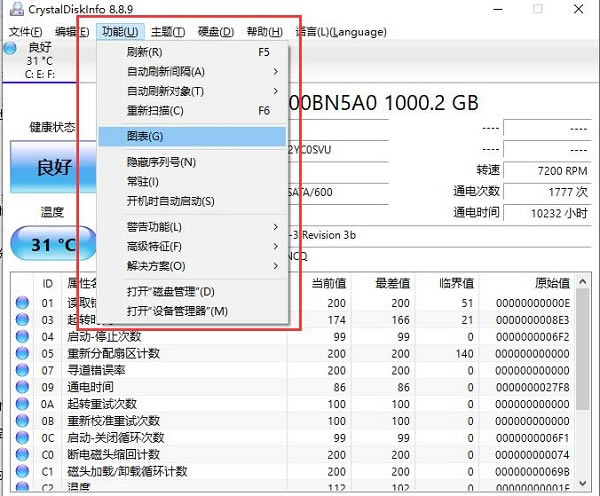Click the blue orb in row 0A
The width and height of the screenshot is (600, 496).
point(22,404)
